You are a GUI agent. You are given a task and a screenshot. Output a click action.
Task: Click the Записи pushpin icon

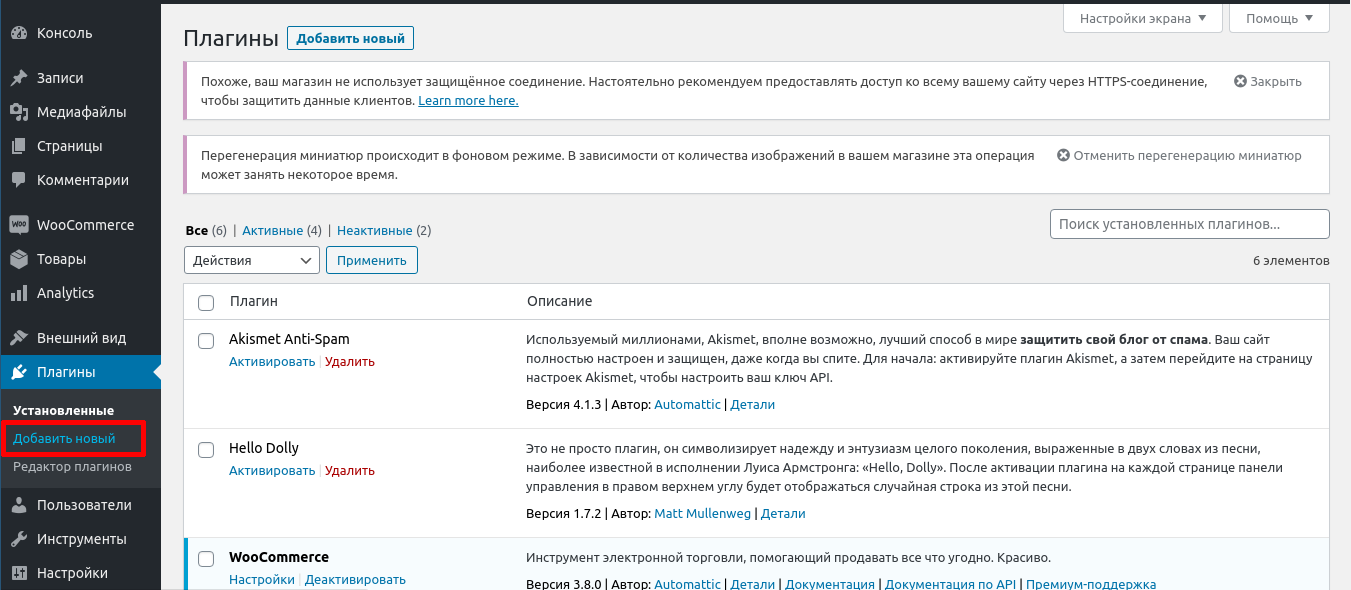[18, 78]
